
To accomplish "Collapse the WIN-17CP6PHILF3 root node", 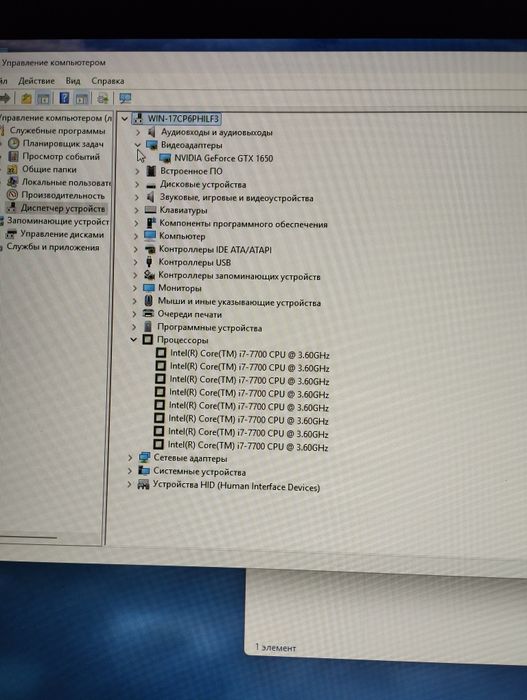I will pyautogui.click(x=125, y=119).
